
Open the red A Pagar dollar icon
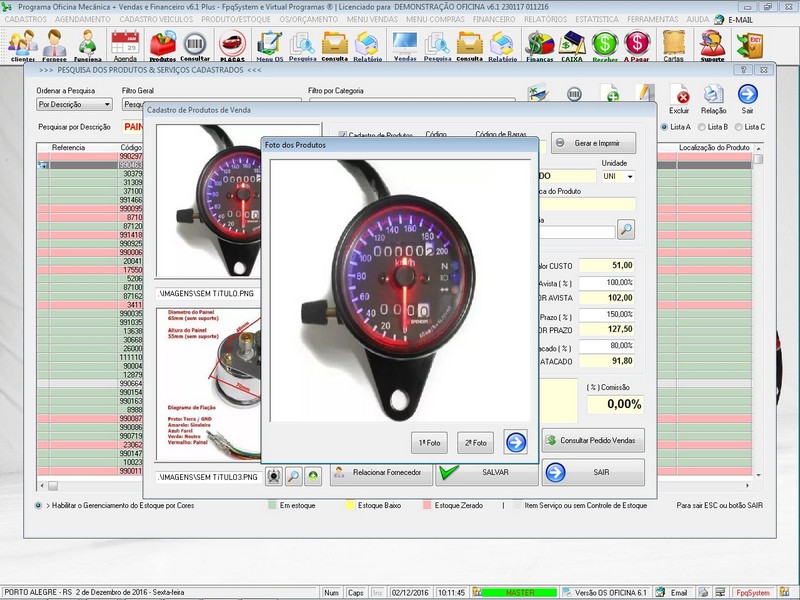pos(637,45)
